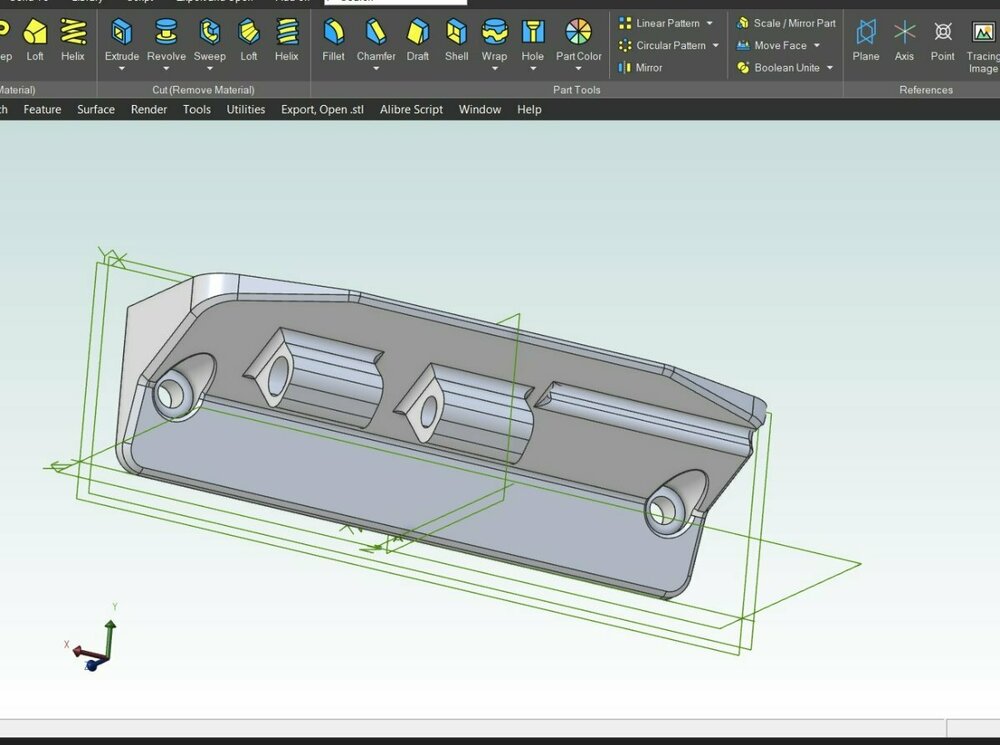This screenshot has width=1000, height=745.
Task: Expand the Hole dropdown arrow
Action: tap(533, 69)
